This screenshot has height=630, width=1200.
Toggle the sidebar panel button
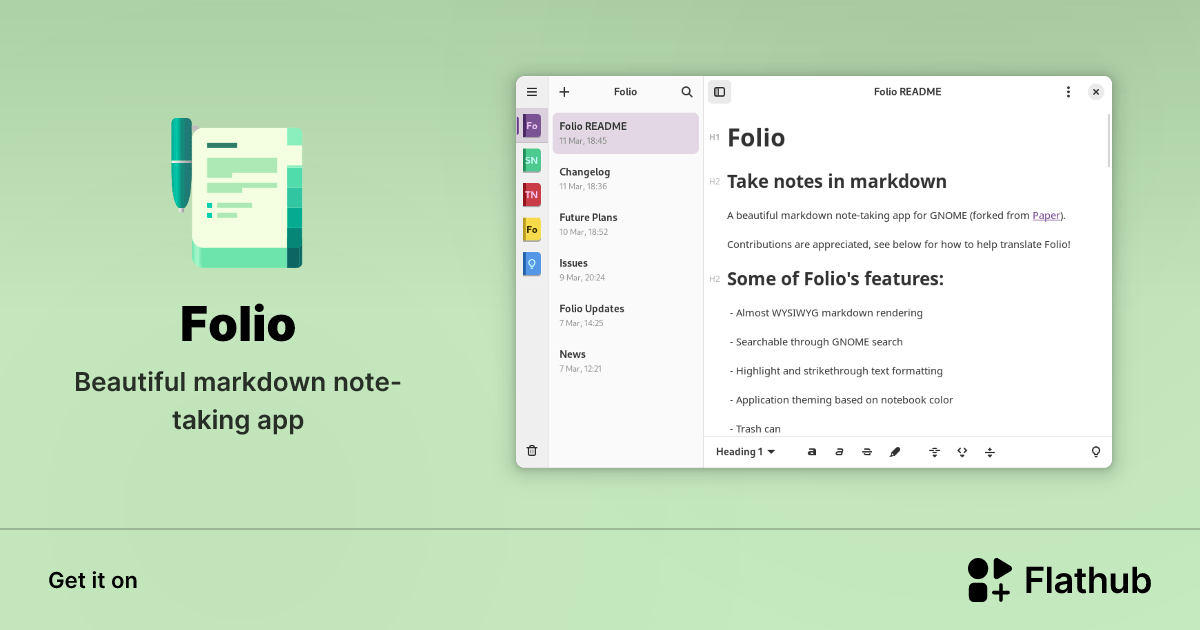(719, 92)
